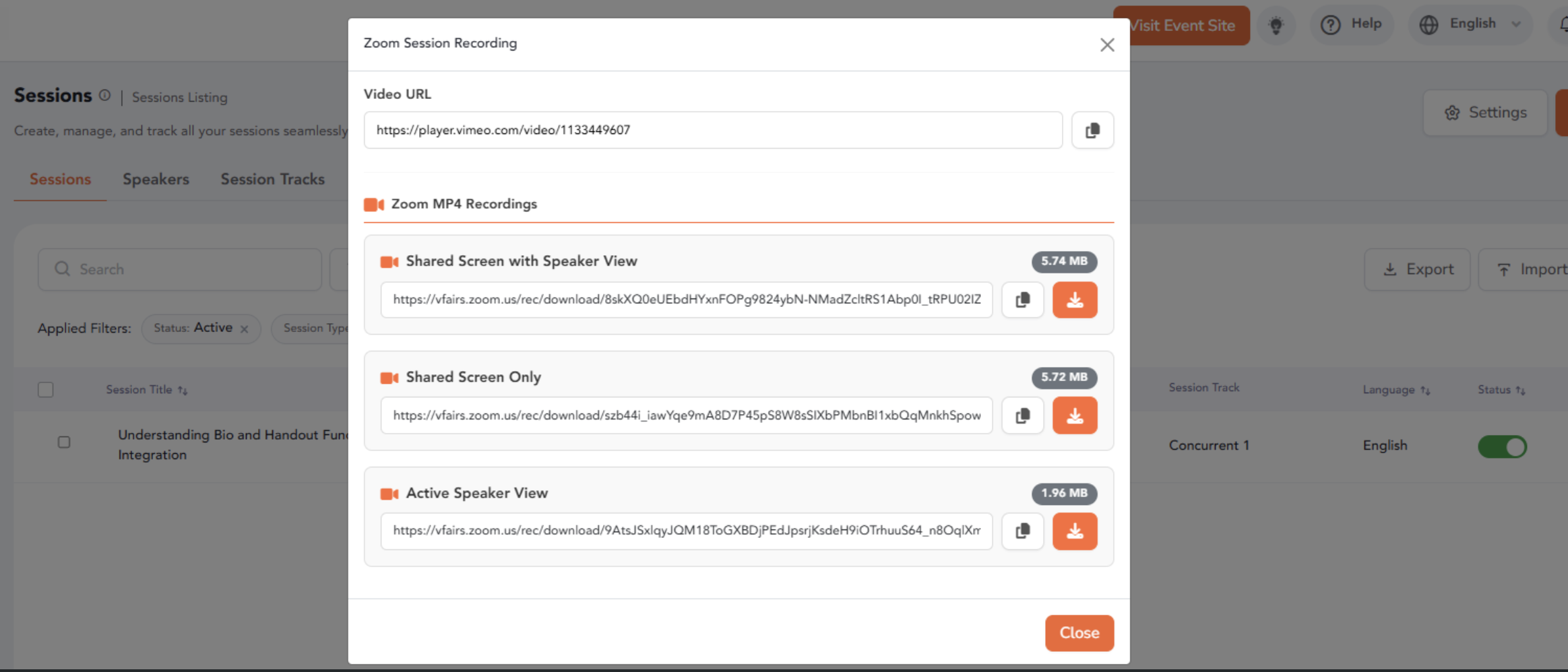Check the Understanding Bio session row checkbox

(x=64, y=442)
